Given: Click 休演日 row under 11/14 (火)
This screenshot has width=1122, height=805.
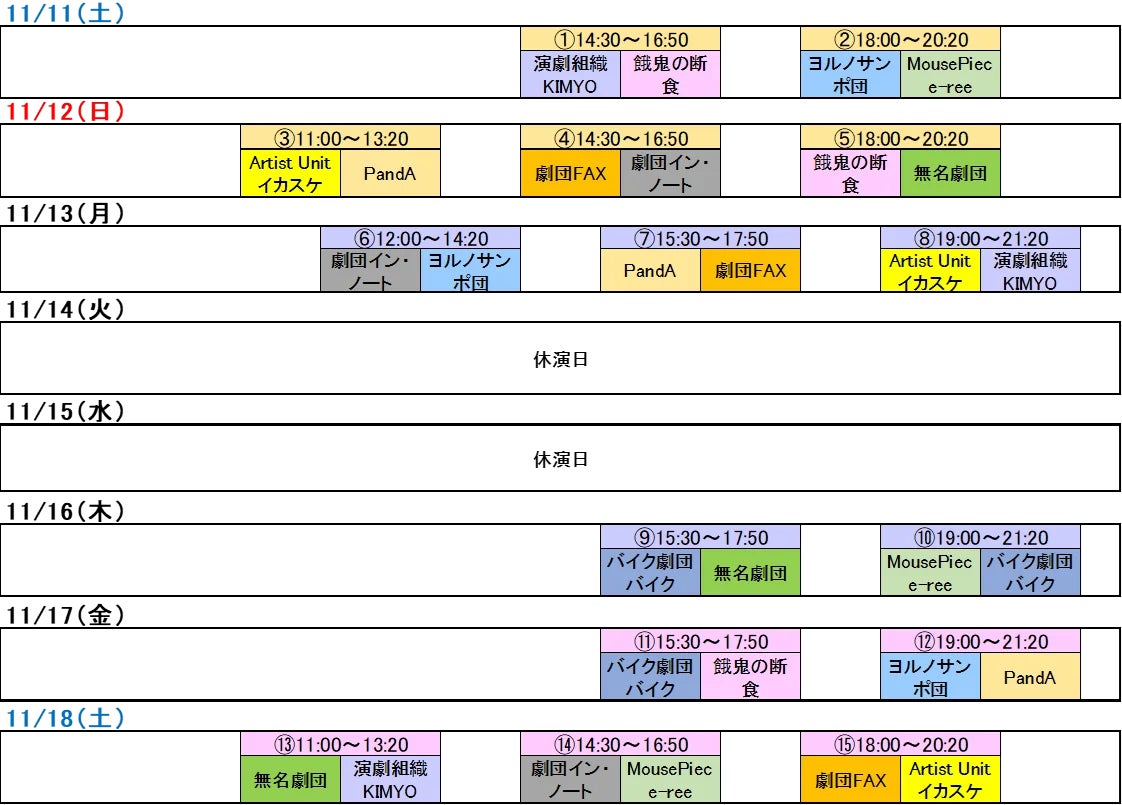Looking at the screenshot, I should point(560,360).
